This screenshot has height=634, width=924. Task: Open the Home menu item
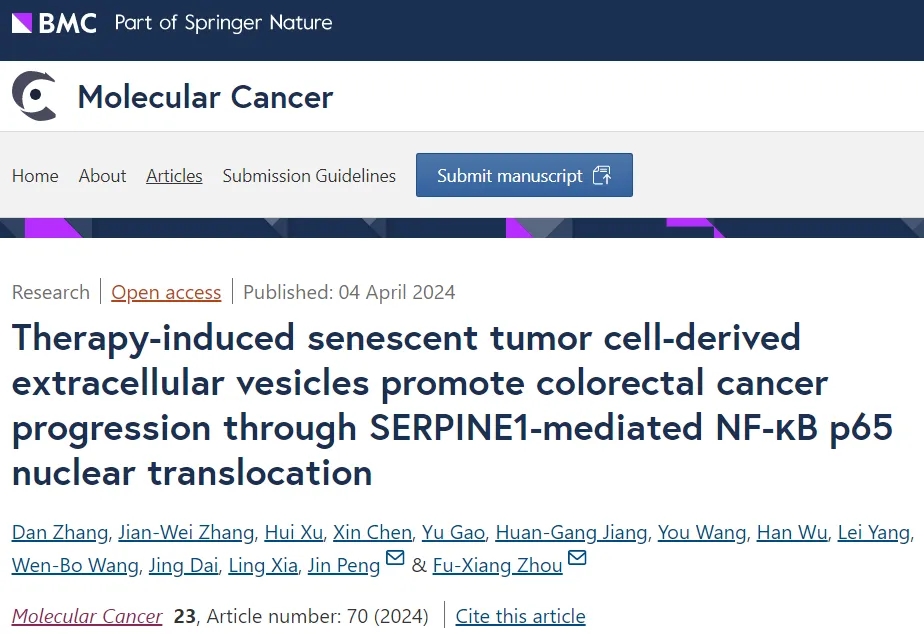tap(35, 176)
